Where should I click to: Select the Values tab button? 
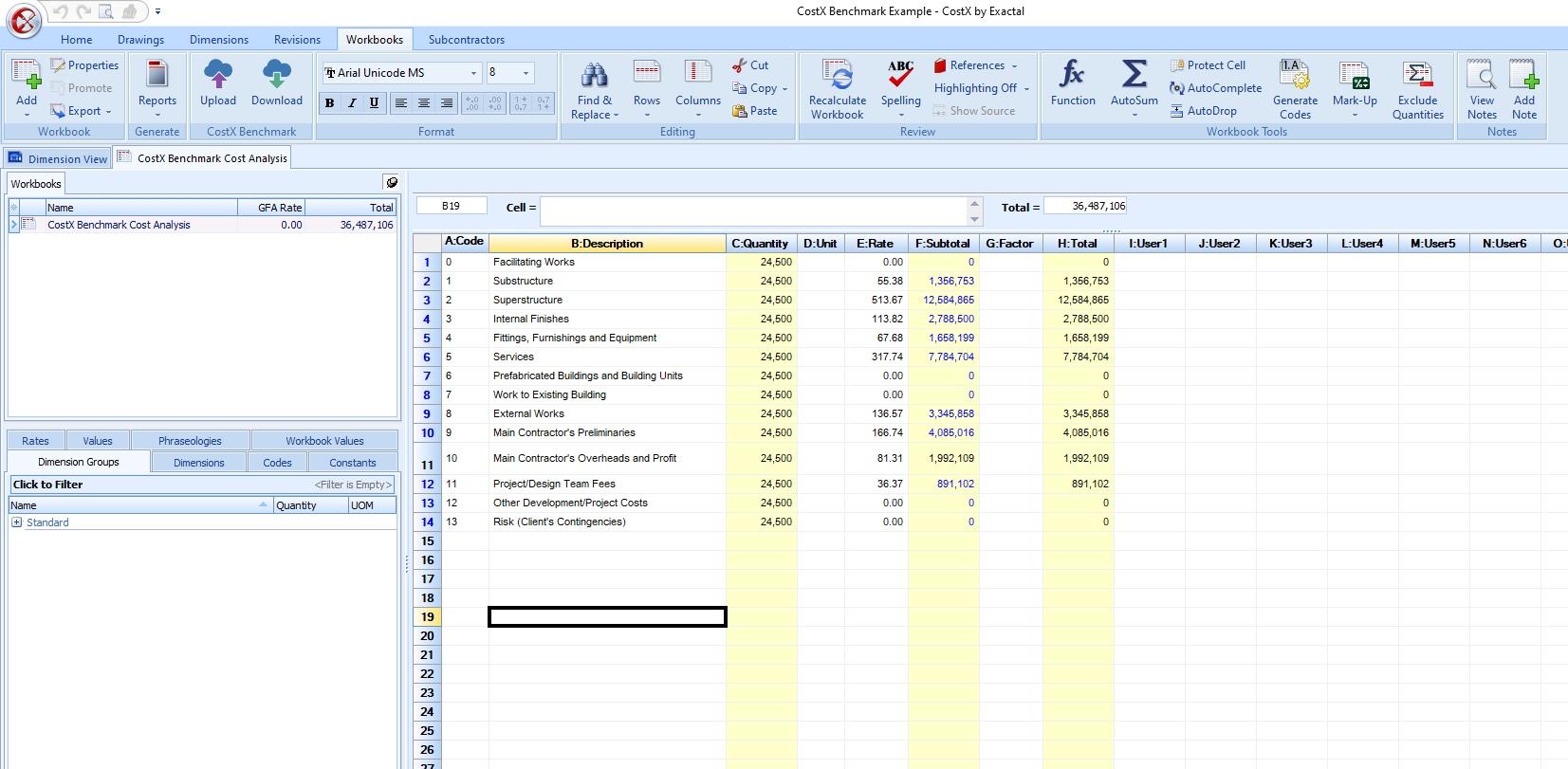[x=98, y=441]
